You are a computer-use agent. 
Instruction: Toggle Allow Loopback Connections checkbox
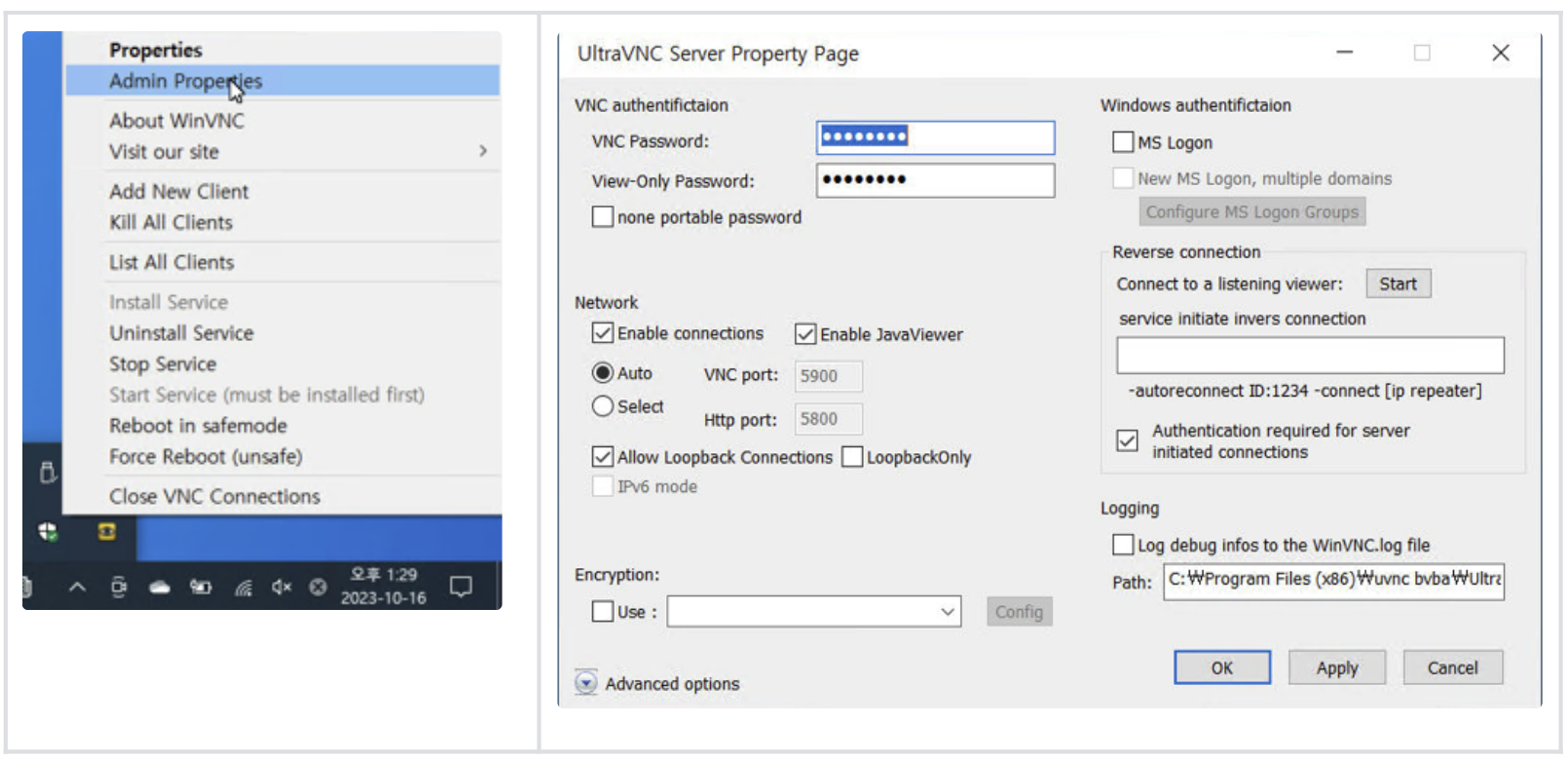603,457
